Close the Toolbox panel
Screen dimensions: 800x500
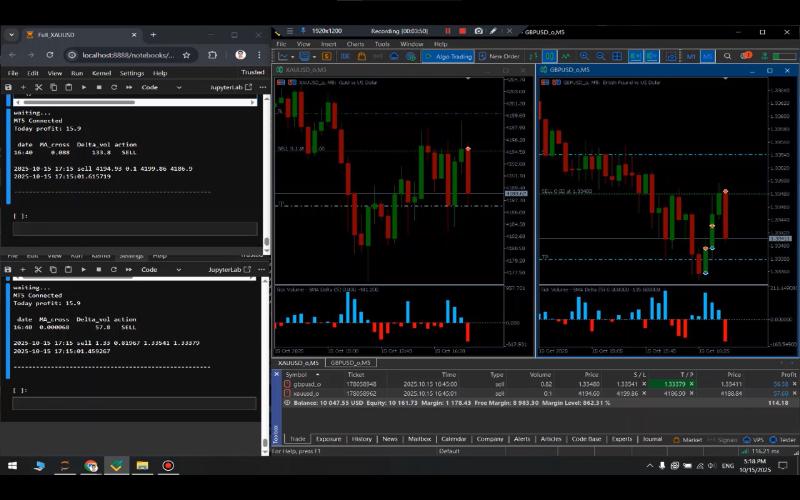(x=277, y=374)
